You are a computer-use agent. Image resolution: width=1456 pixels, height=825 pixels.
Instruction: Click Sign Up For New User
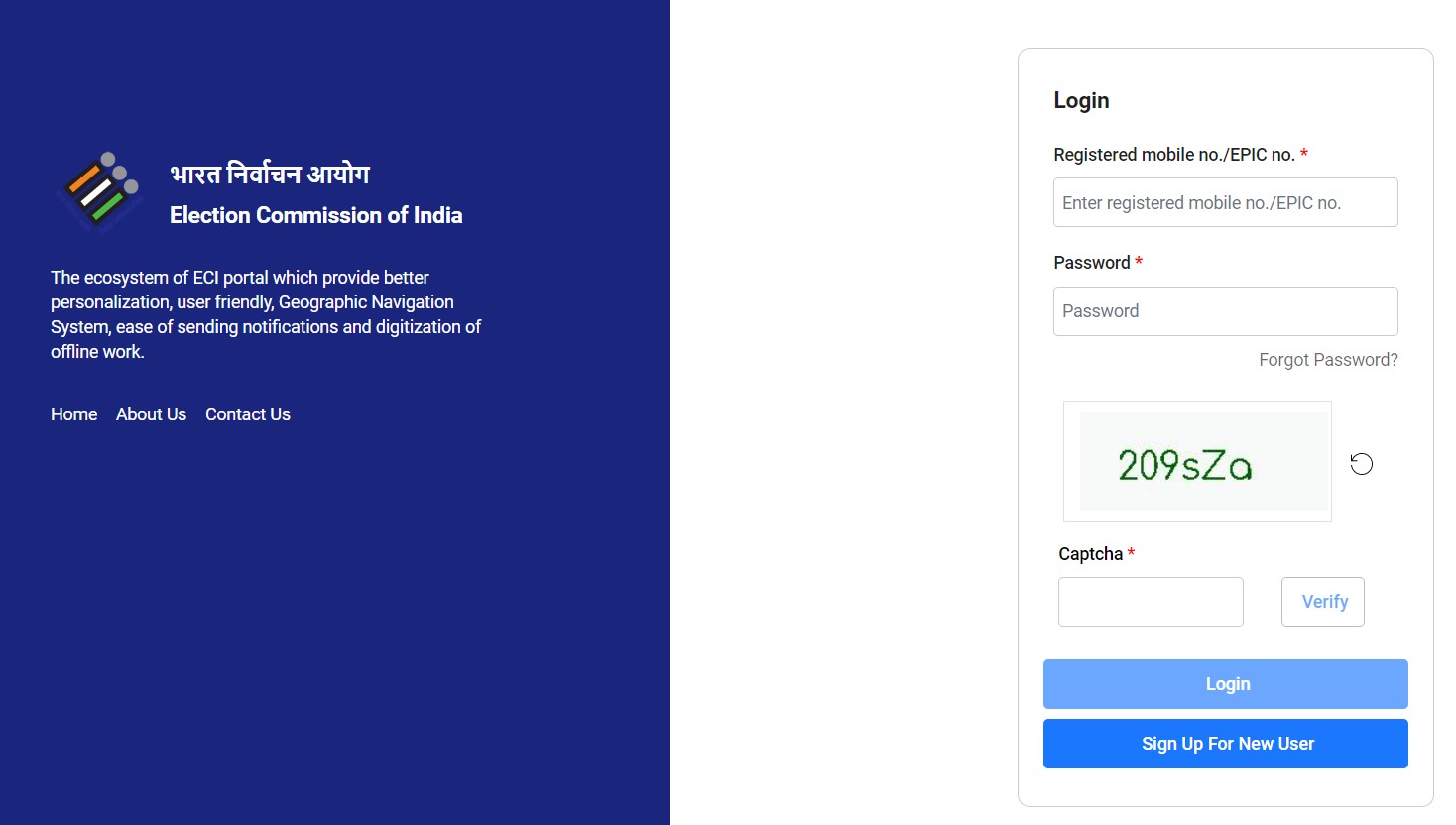(1226, 743)
